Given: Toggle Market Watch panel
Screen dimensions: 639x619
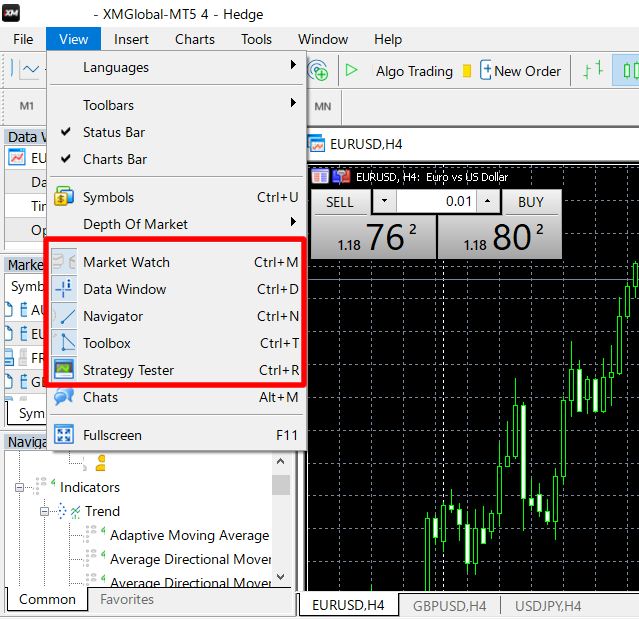Looking at the screenshot, I should [177, 262].
